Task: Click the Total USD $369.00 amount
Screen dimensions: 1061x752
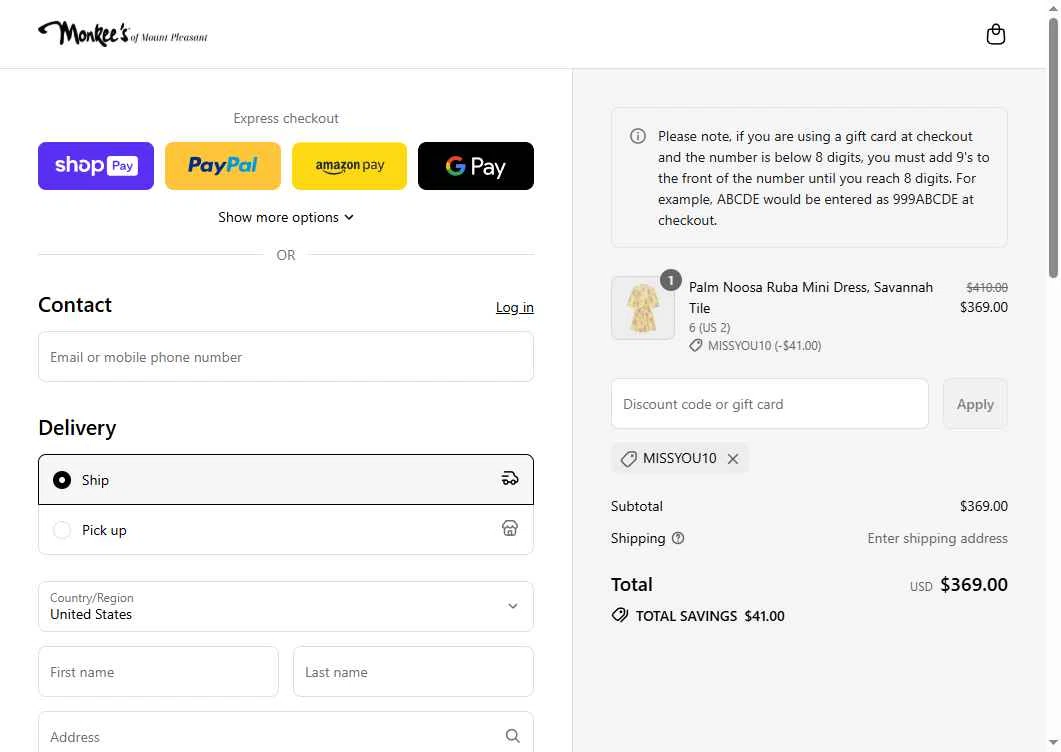Action: pyautogui.click(x=959, y=585)
